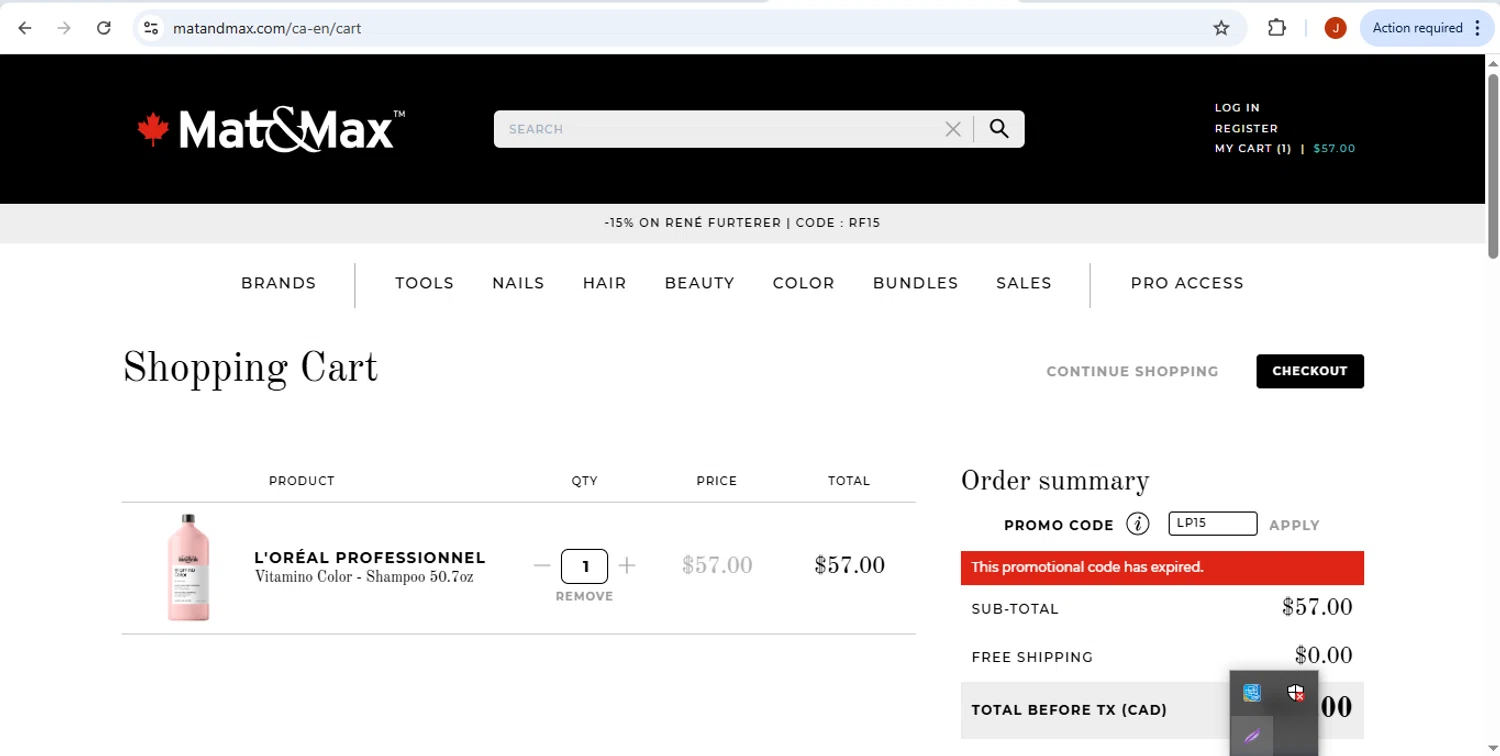Image resolution: width=1500 pixels, height=756 pixels.
Task: Open My Cart (1) link
Action: (x=1253, y=148)
